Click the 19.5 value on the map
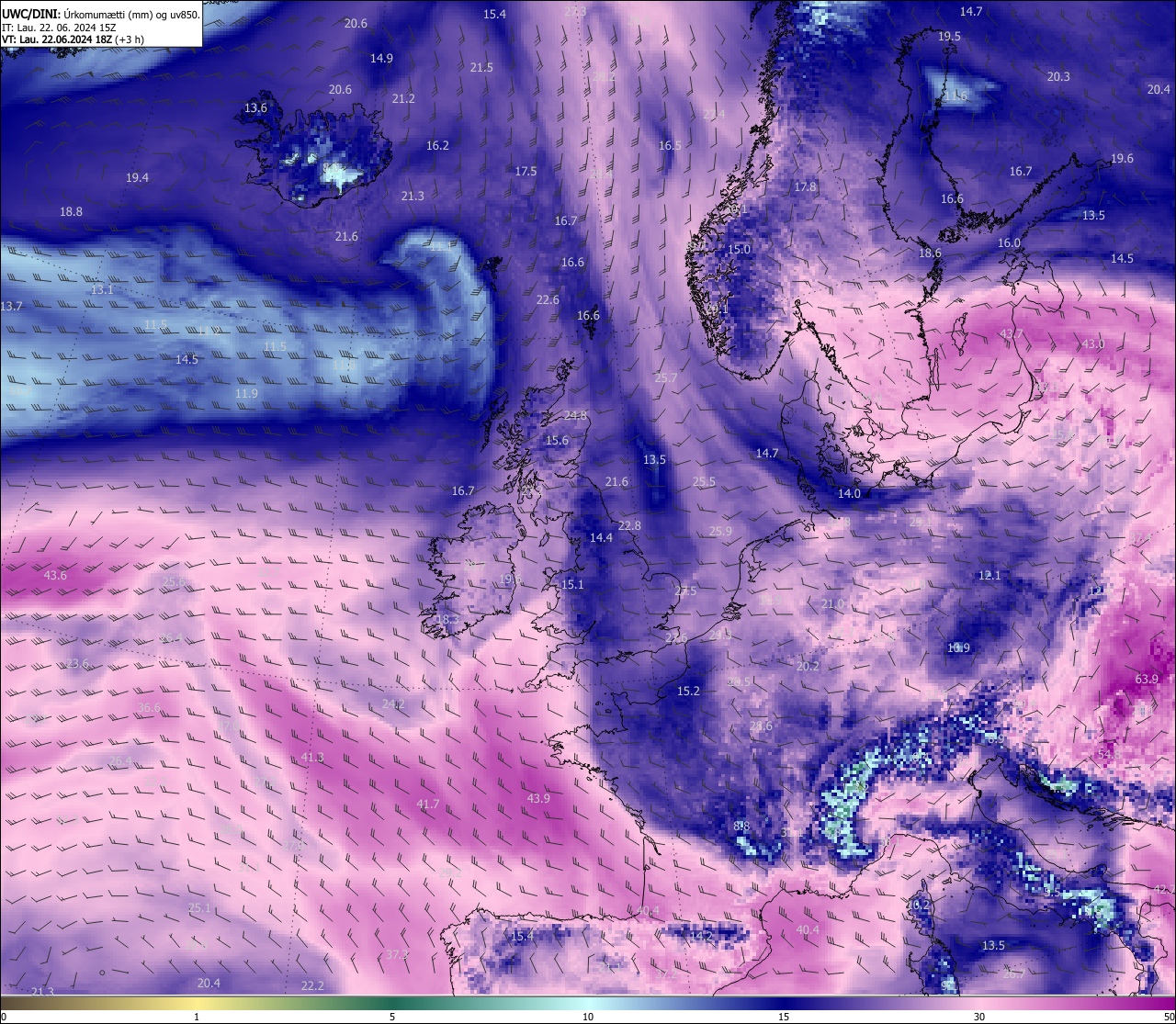This screenshot has height=1024, width=1176. tap(949, 36)
